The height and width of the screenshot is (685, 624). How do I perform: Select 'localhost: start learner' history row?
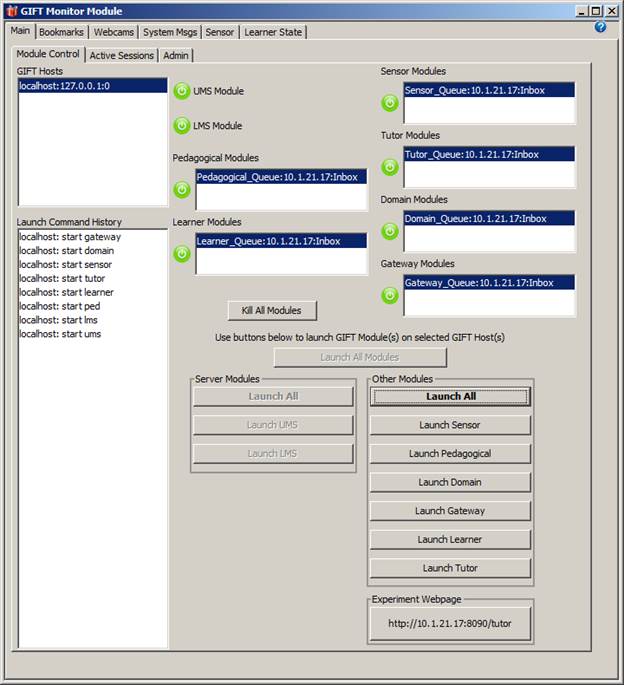point(93,292)
